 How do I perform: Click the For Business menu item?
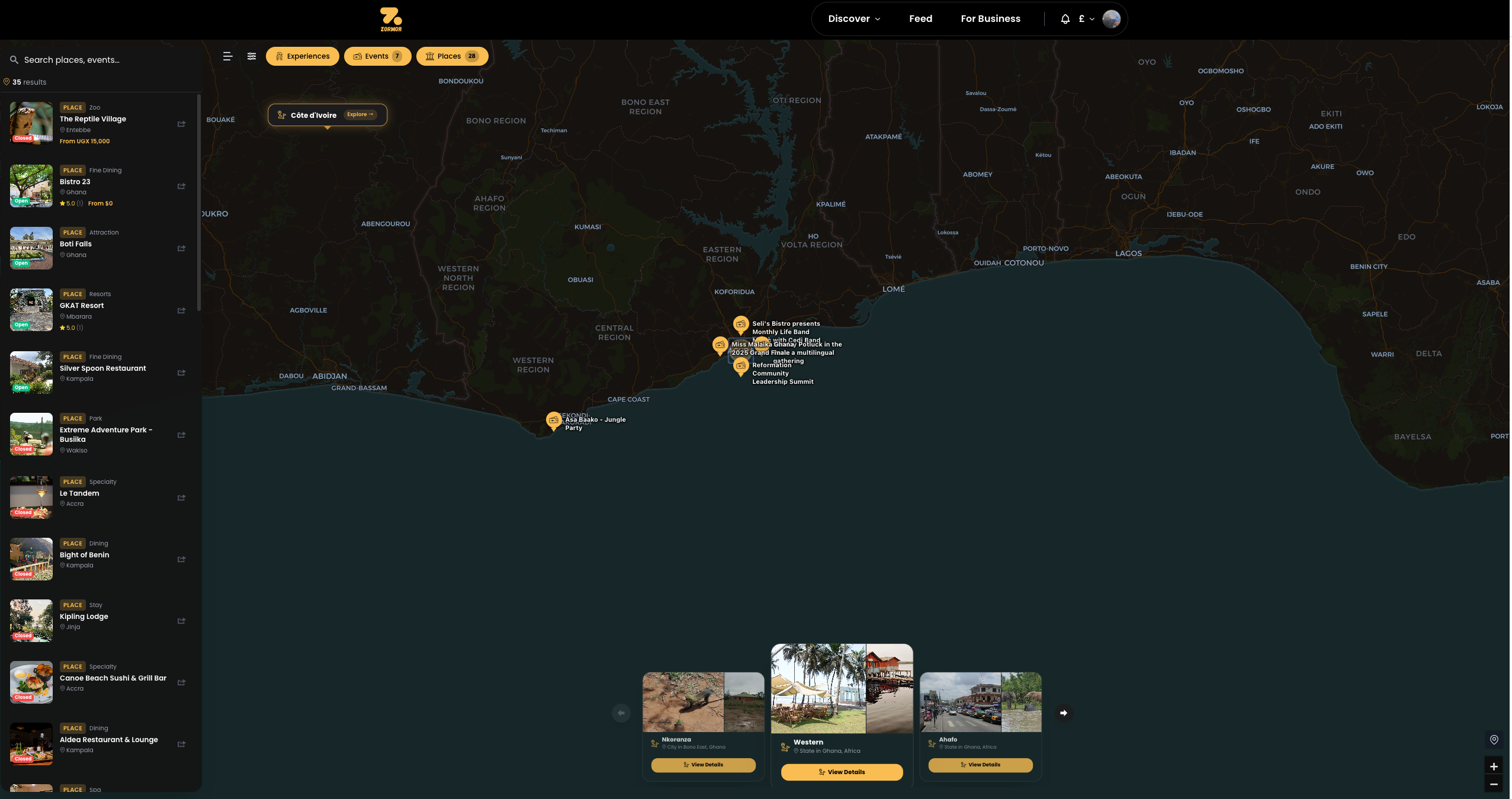click(x=990, y=18)
